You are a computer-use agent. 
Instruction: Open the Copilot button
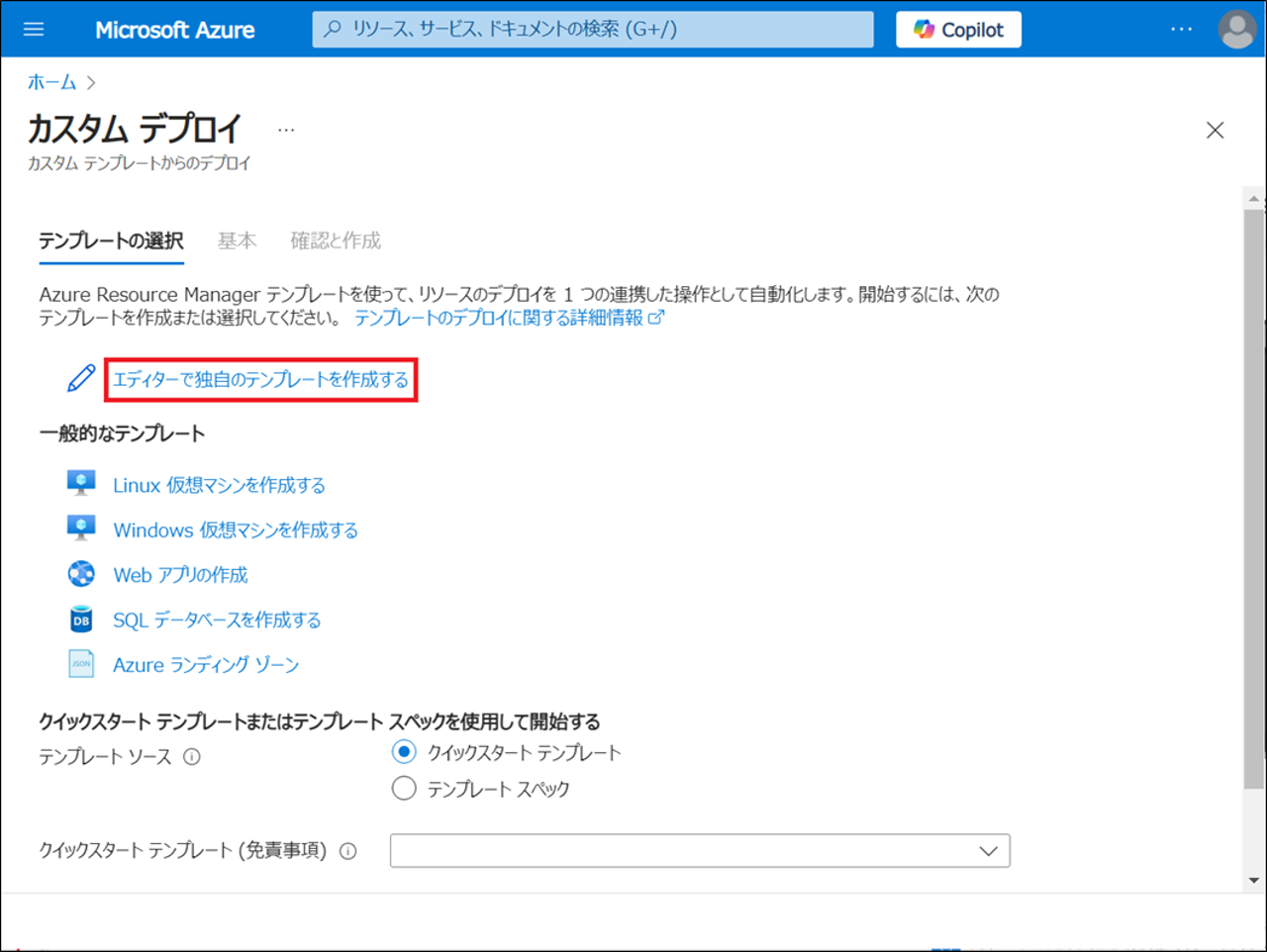958,30
